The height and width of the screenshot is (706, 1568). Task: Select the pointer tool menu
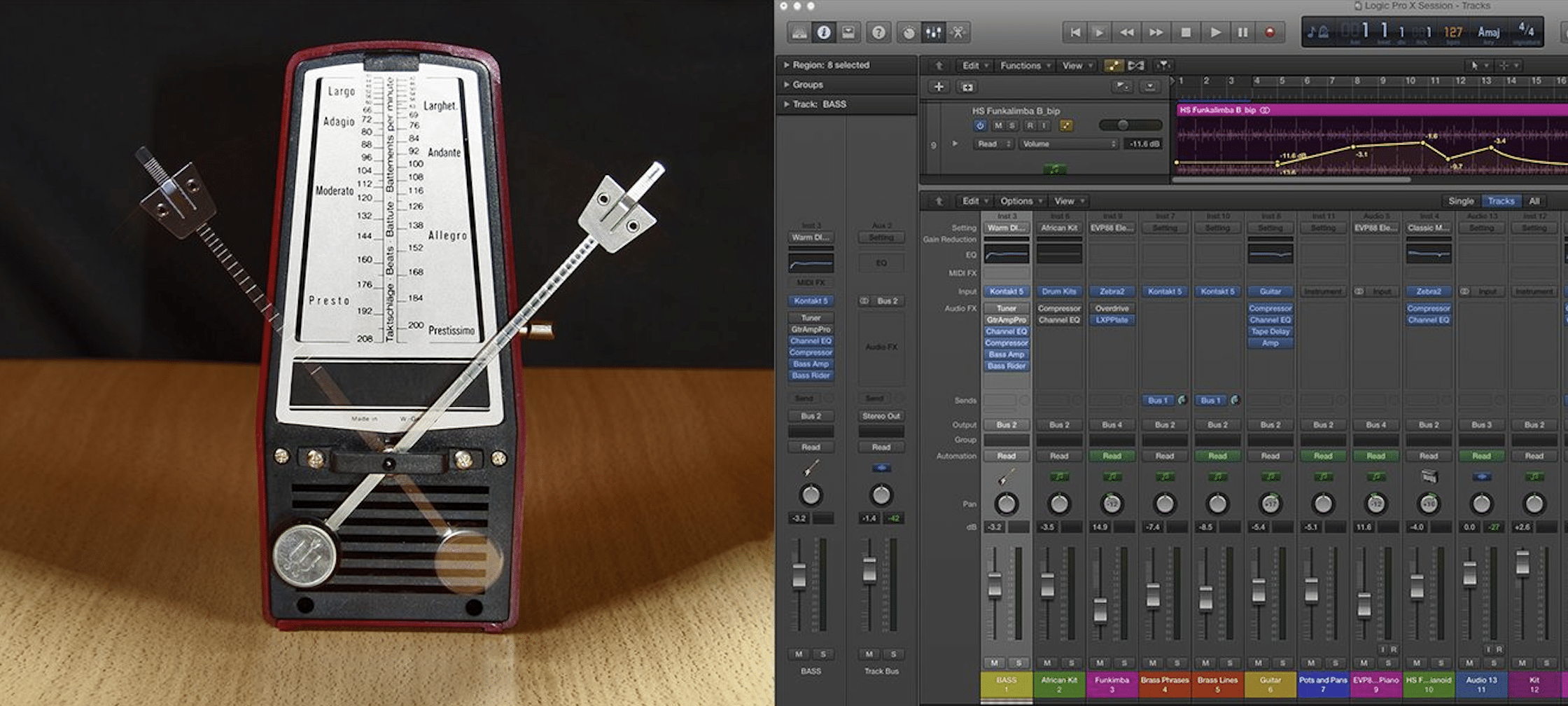(x=1478, y=65)
